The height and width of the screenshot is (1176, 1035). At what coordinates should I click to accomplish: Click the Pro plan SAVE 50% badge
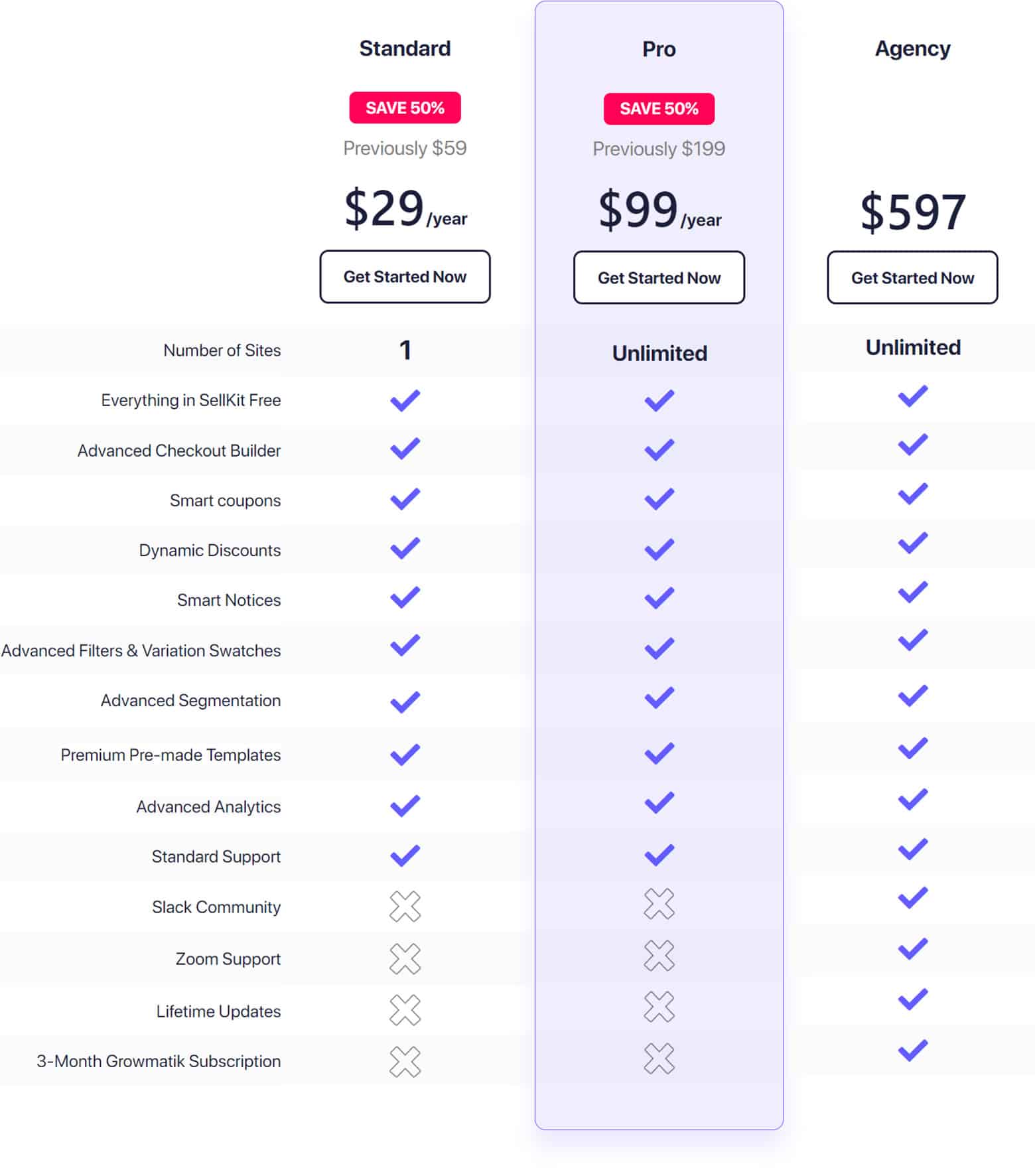pos(659,109)
